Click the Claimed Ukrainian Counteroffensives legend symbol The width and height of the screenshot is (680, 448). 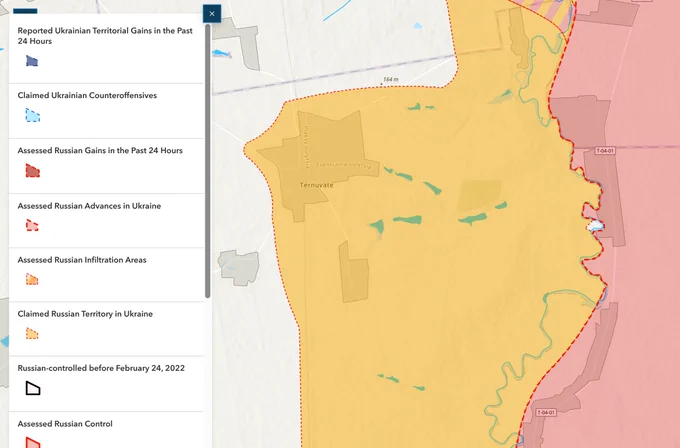[x=33, y=115]
